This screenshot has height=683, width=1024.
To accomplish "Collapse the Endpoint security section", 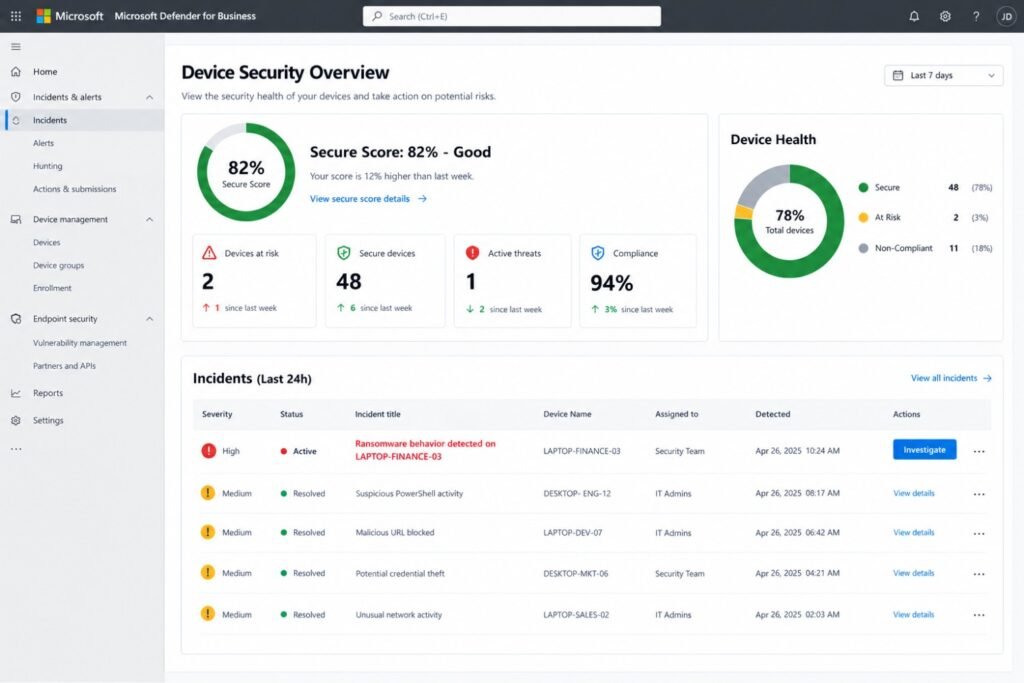I will (x=150, y=319).
